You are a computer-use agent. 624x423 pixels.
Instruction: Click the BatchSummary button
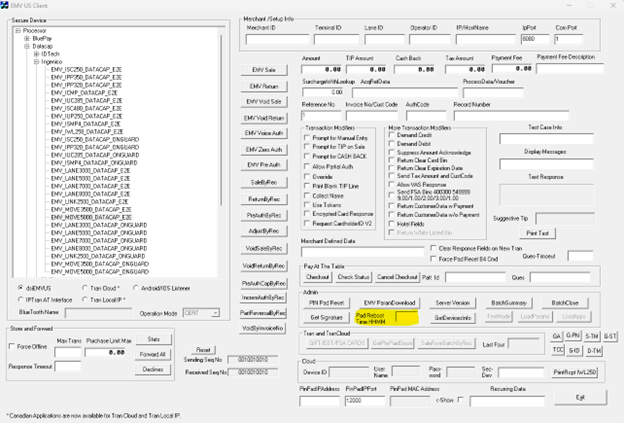point(509,303)
